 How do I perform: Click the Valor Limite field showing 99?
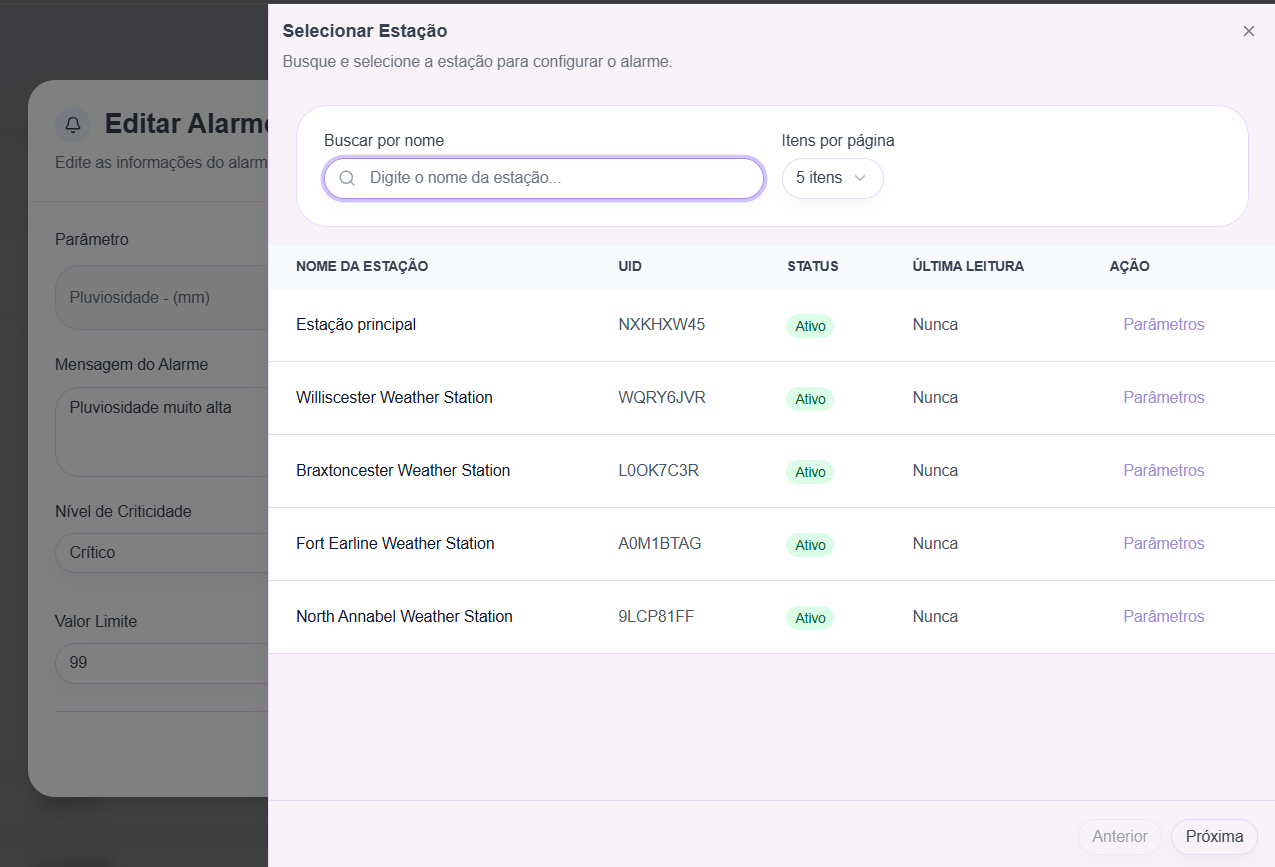tap(160, 662)
